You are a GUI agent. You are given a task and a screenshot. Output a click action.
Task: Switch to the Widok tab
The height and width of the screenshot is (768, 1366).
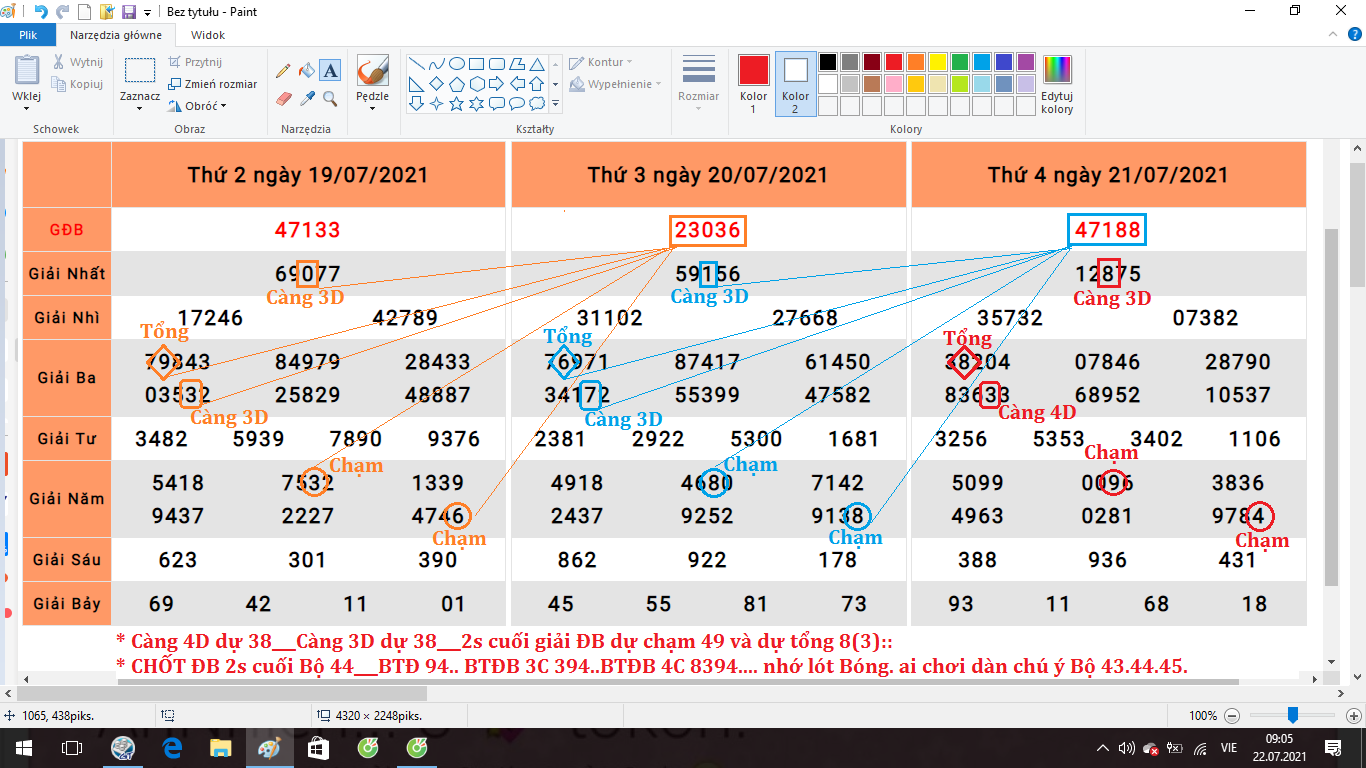(x=208, y=35)
